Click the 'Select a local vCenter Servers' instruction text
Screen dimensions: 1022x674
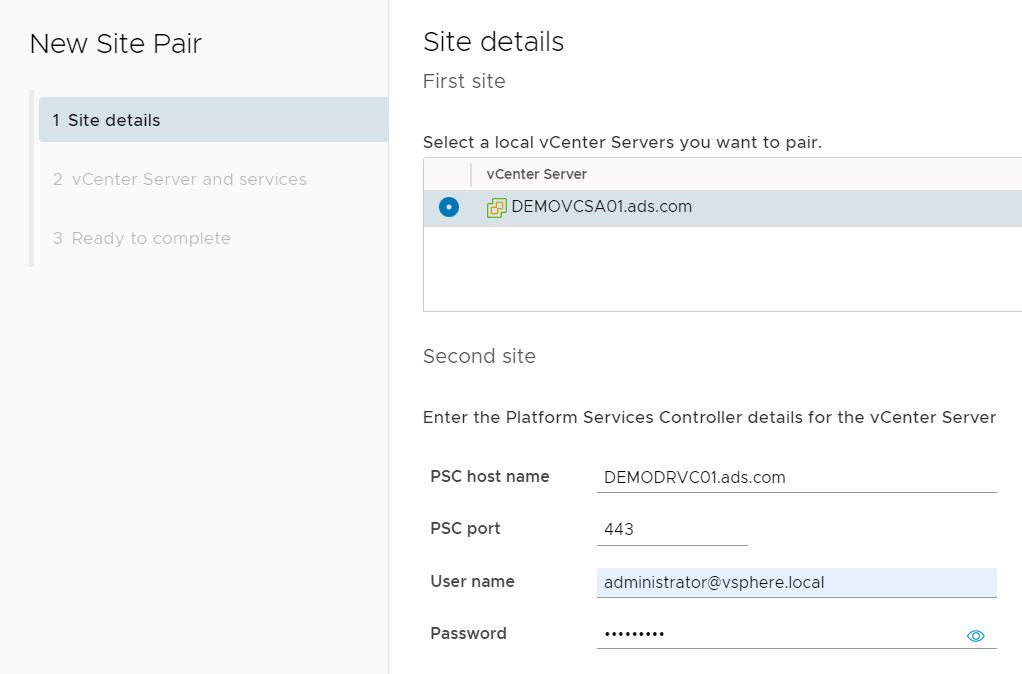(x=622, y=142)
